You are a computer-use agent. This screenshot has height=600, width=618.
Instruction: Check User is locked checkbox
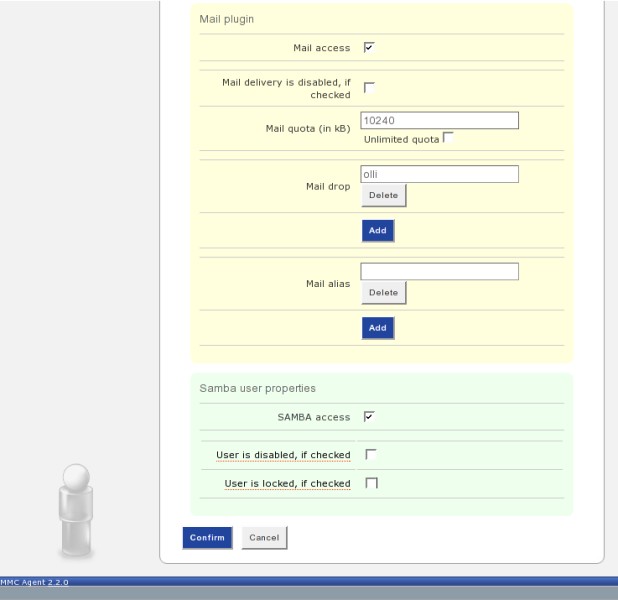tap(371, 483)
